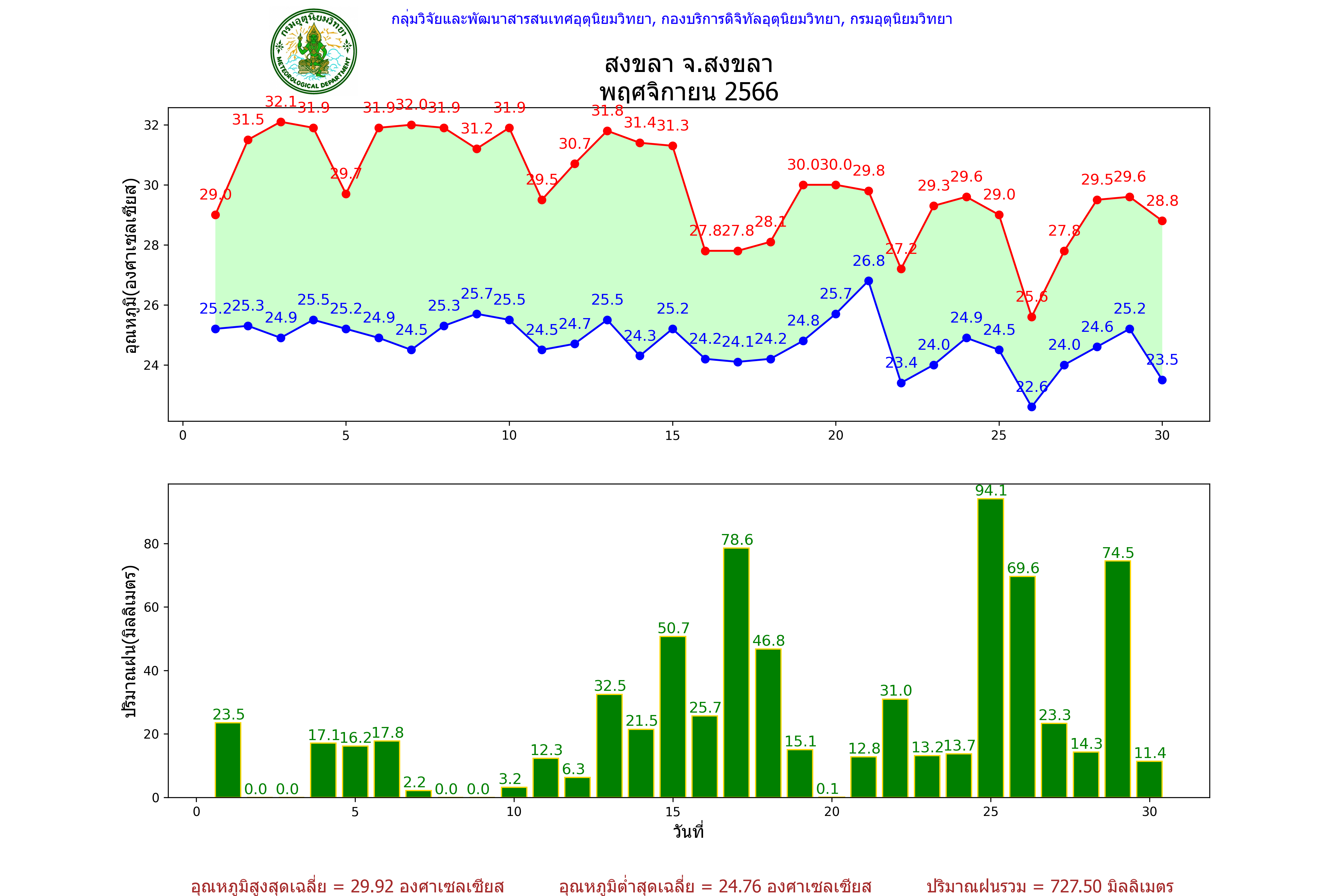1344x896 pixels.
Task: Click the 23.5 rainfall bar on day 1
Action: (x=228, y=760)
